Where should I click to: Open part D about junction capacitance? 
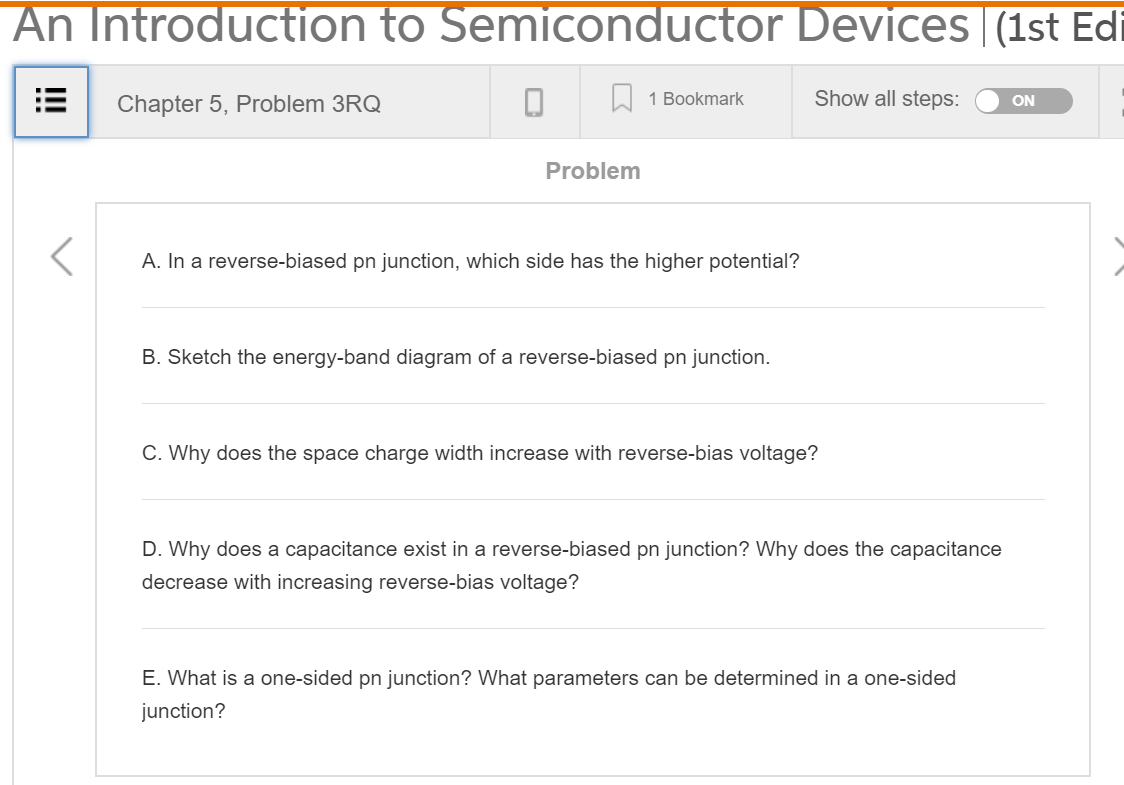(x=571, y=564)
